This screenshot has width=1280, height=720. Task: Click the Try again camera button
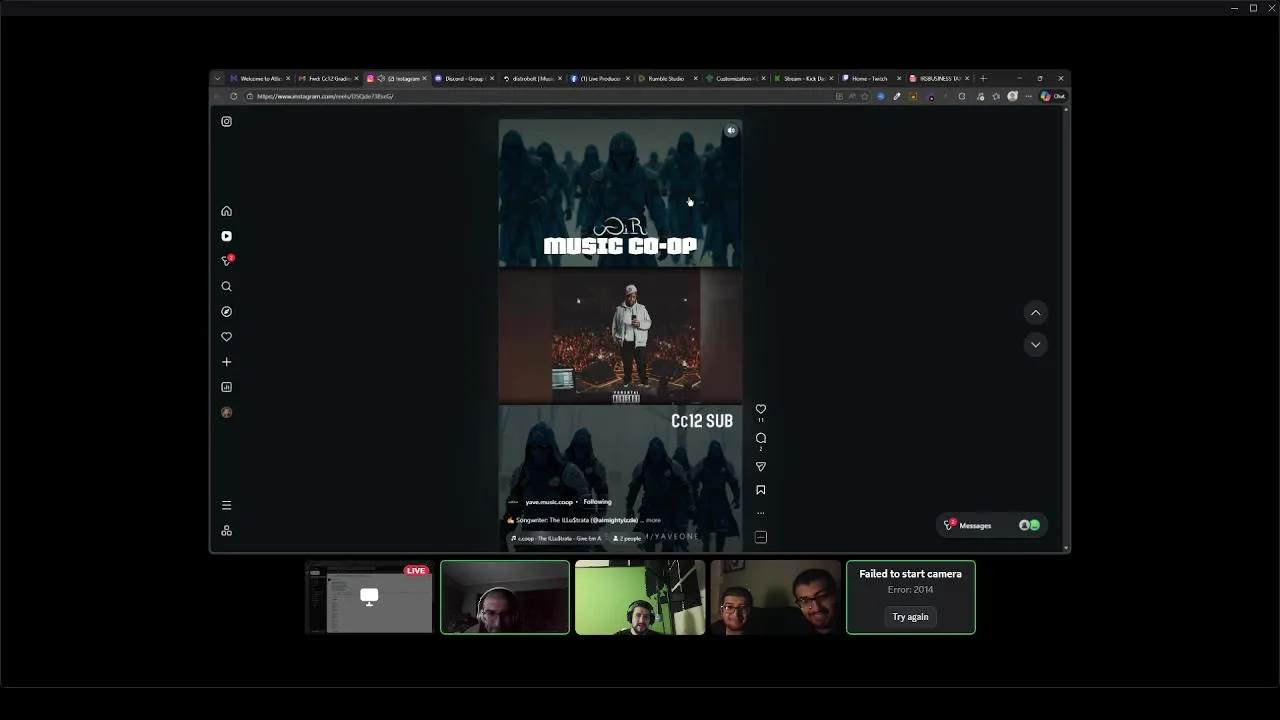point(910,617)
